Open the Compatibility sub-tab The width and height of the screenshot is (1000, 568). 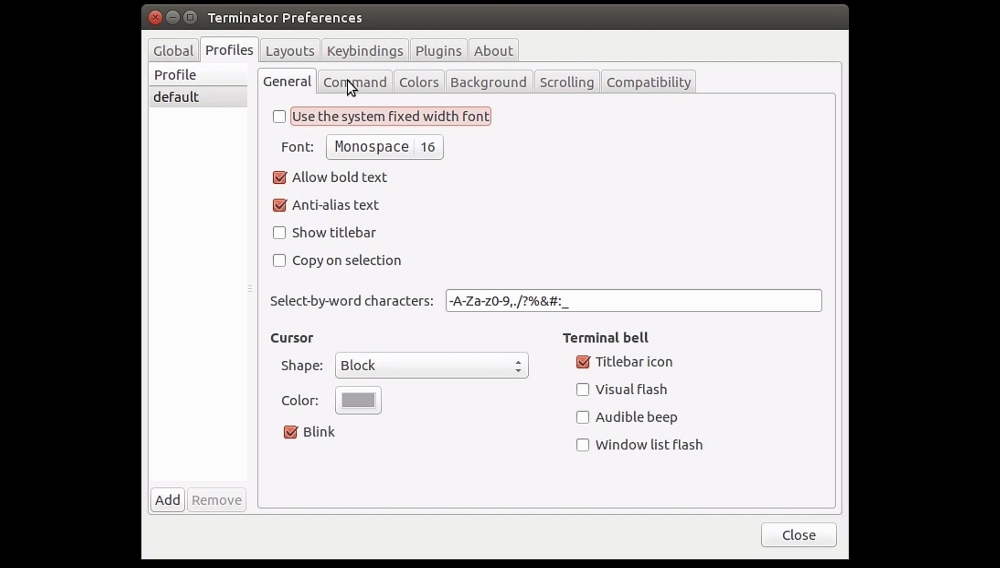tap(649, 82)
